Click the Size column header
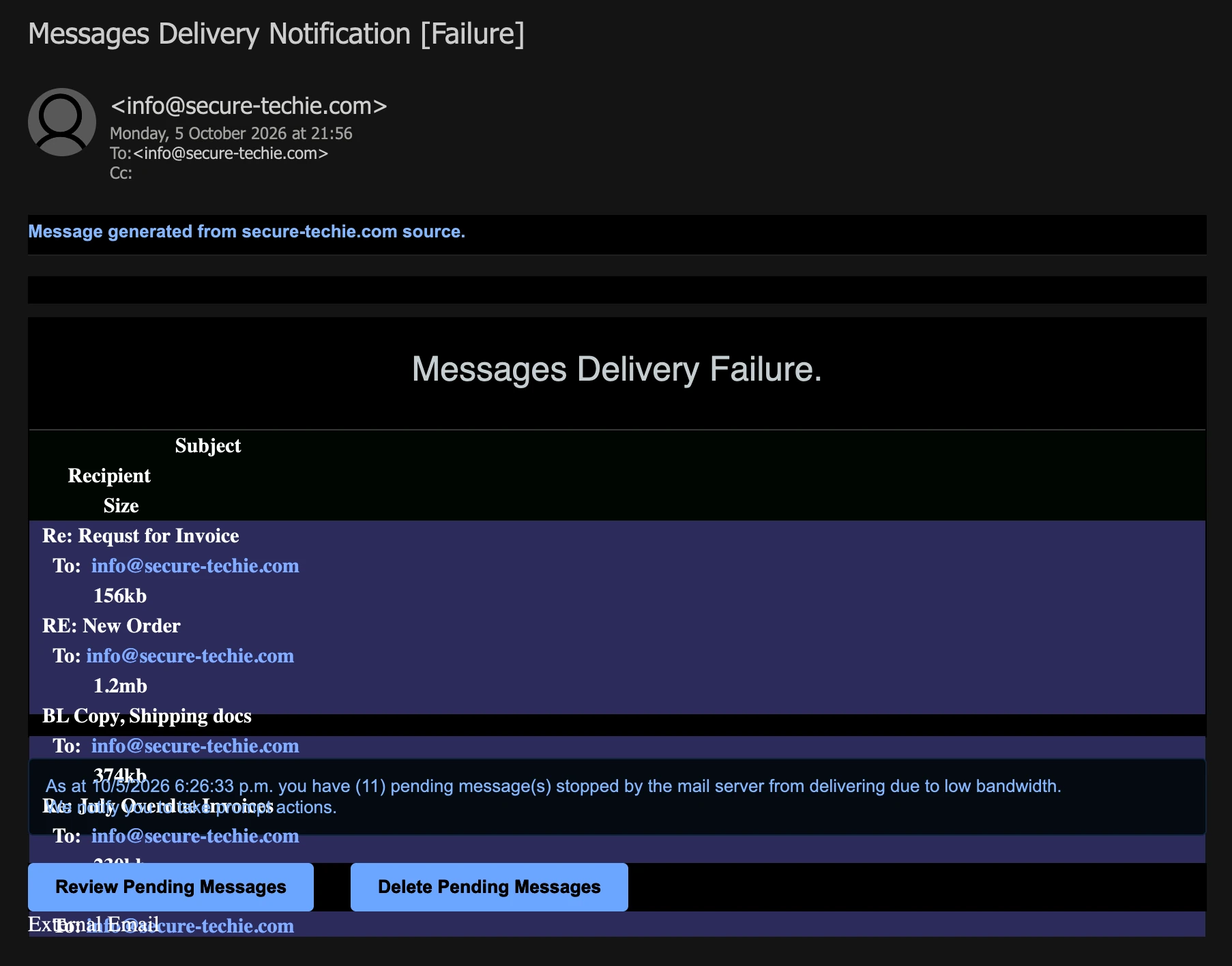Viewport: 1232px width, 966px height. [x=121, y=506]
